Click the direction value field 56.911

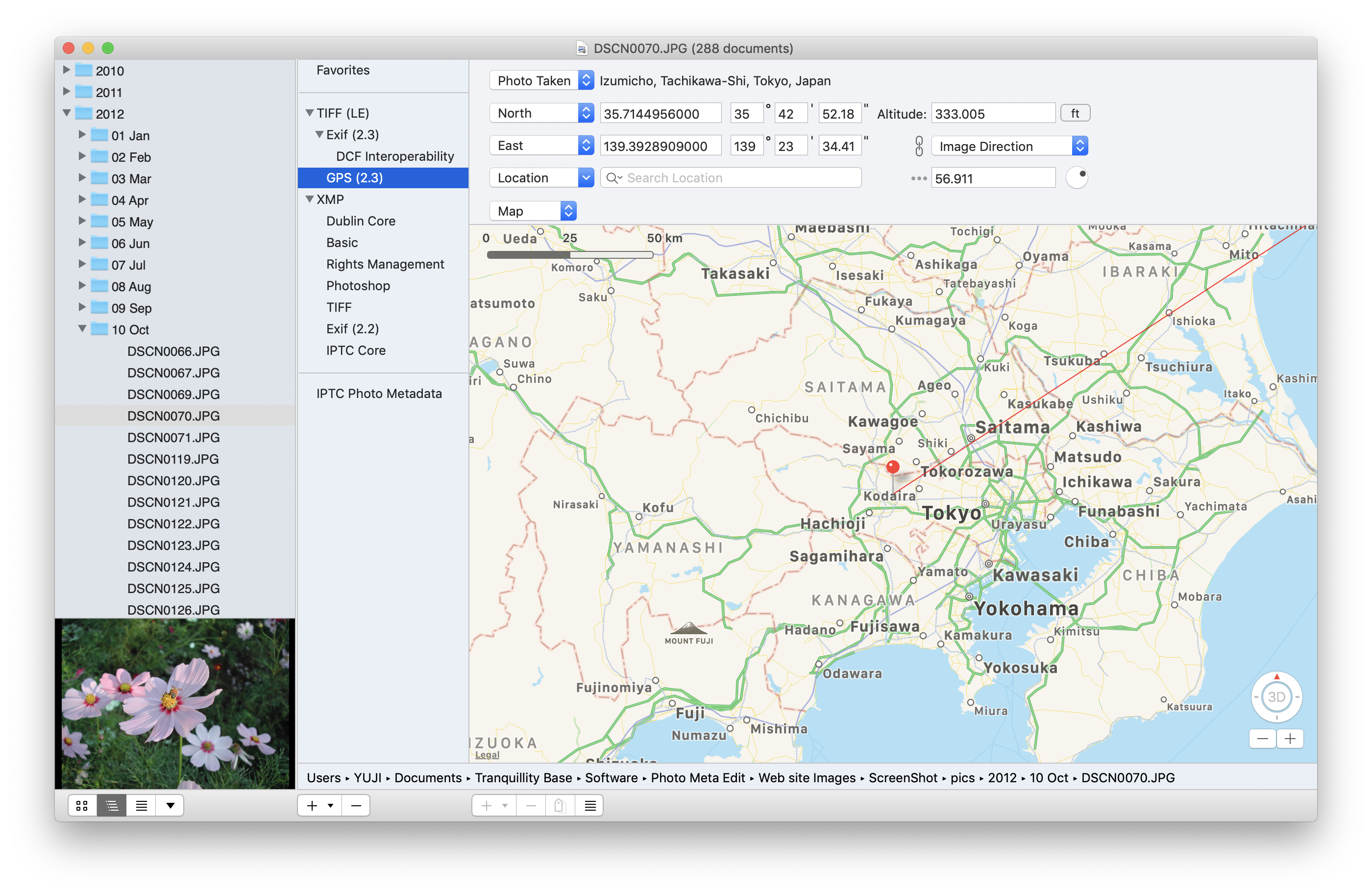click(993, 178)
